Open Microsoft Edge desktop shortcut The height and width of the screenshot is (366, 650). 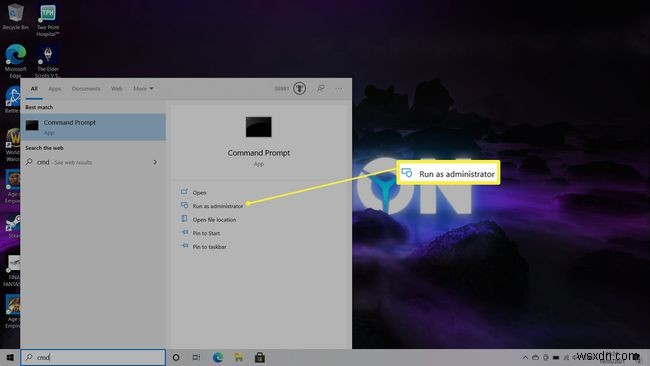click(x=15, y=61)
